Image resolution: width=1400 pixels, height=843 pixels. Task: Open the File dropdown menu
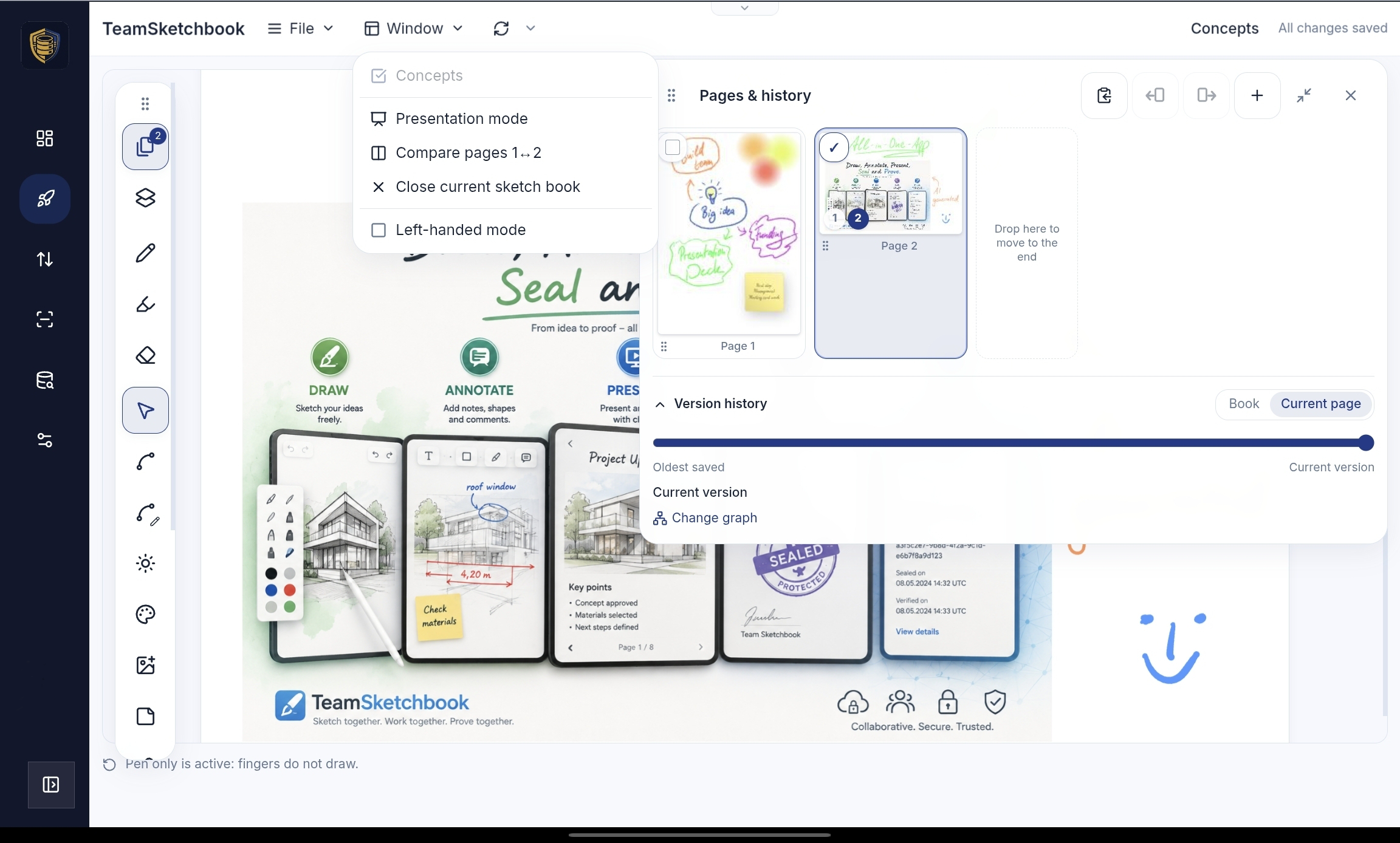(x=301, y=29)
